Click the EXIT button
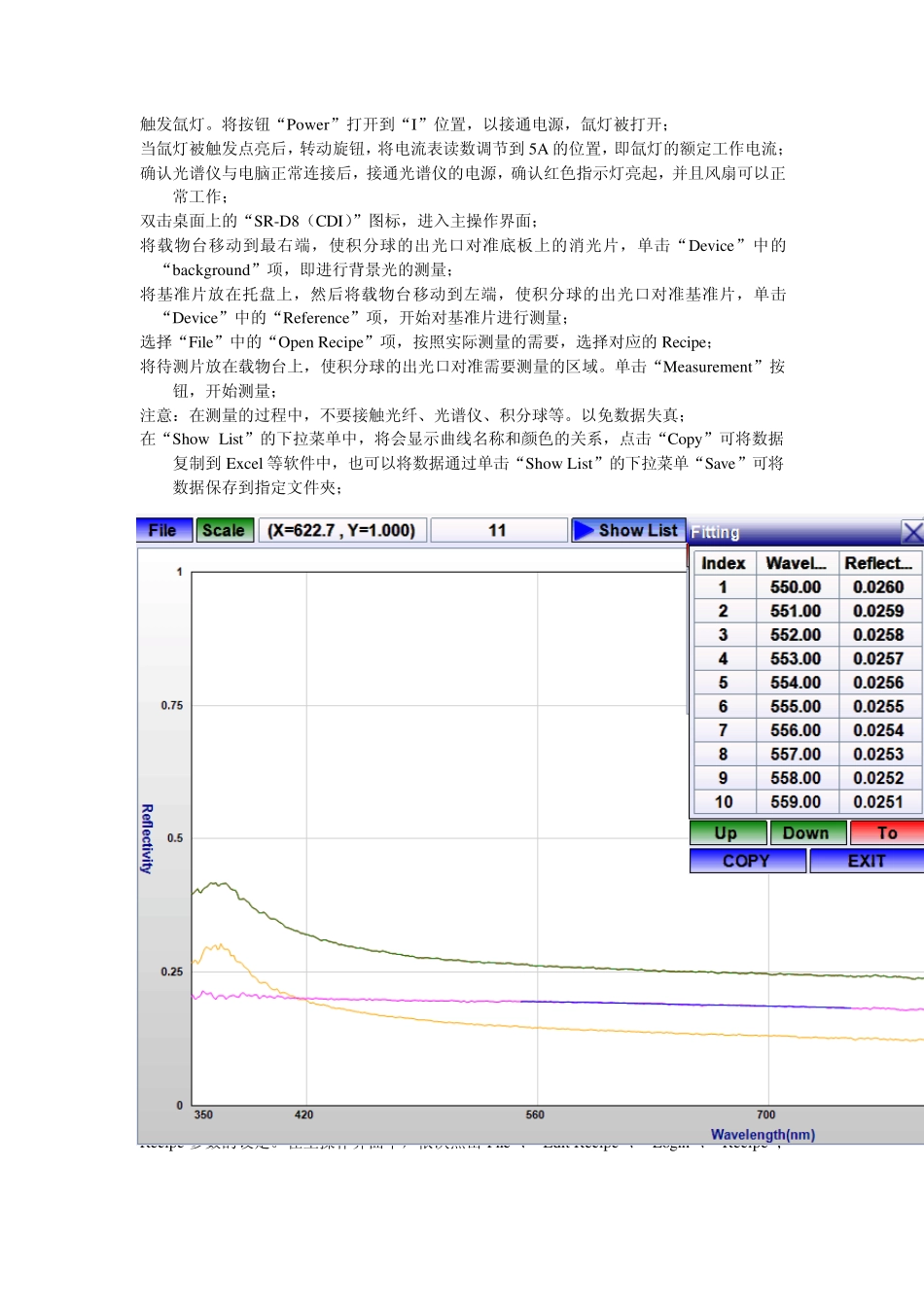This screenshot has height=1307, width=924. coord(866,861)
